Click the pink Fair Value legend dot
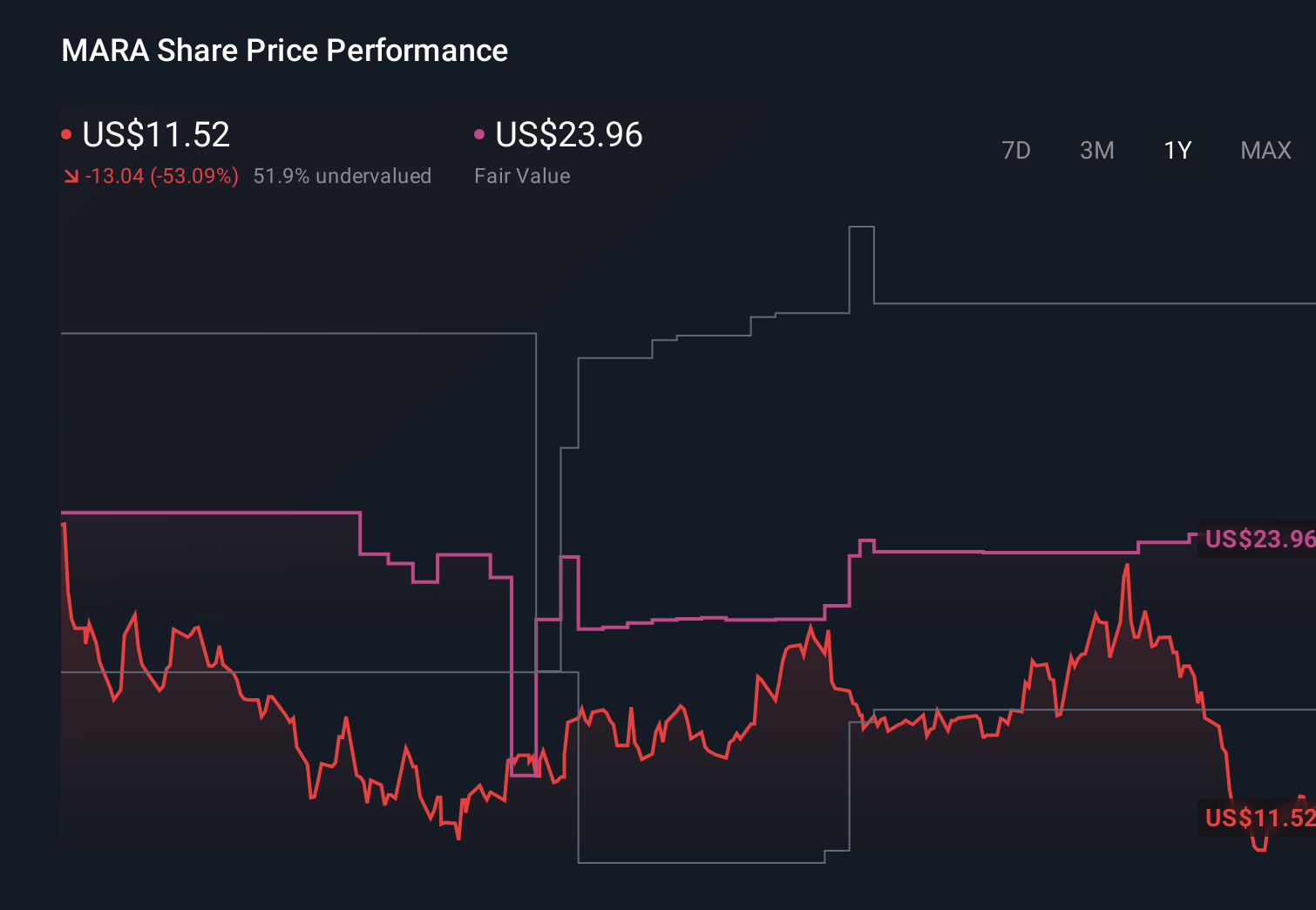This screenshot has height=910, width=1316. 478,133
